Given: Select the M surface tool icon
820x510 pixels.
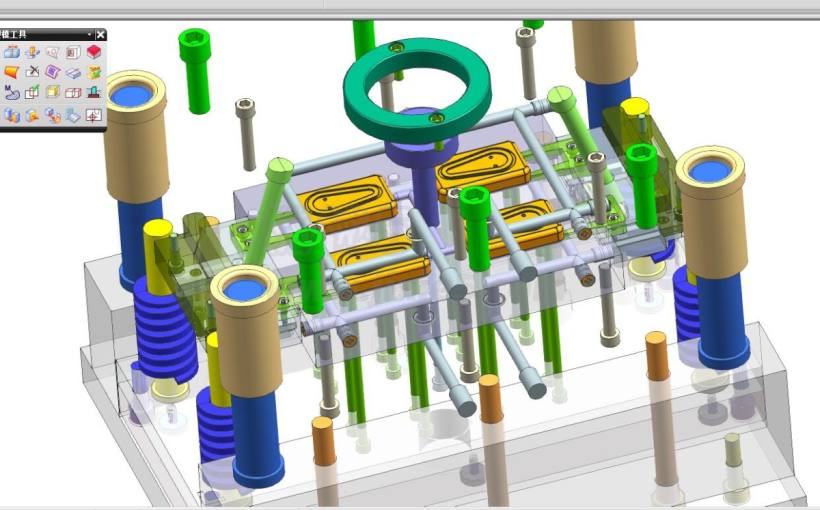Looking at the screenshot, I should pos(12,93).
